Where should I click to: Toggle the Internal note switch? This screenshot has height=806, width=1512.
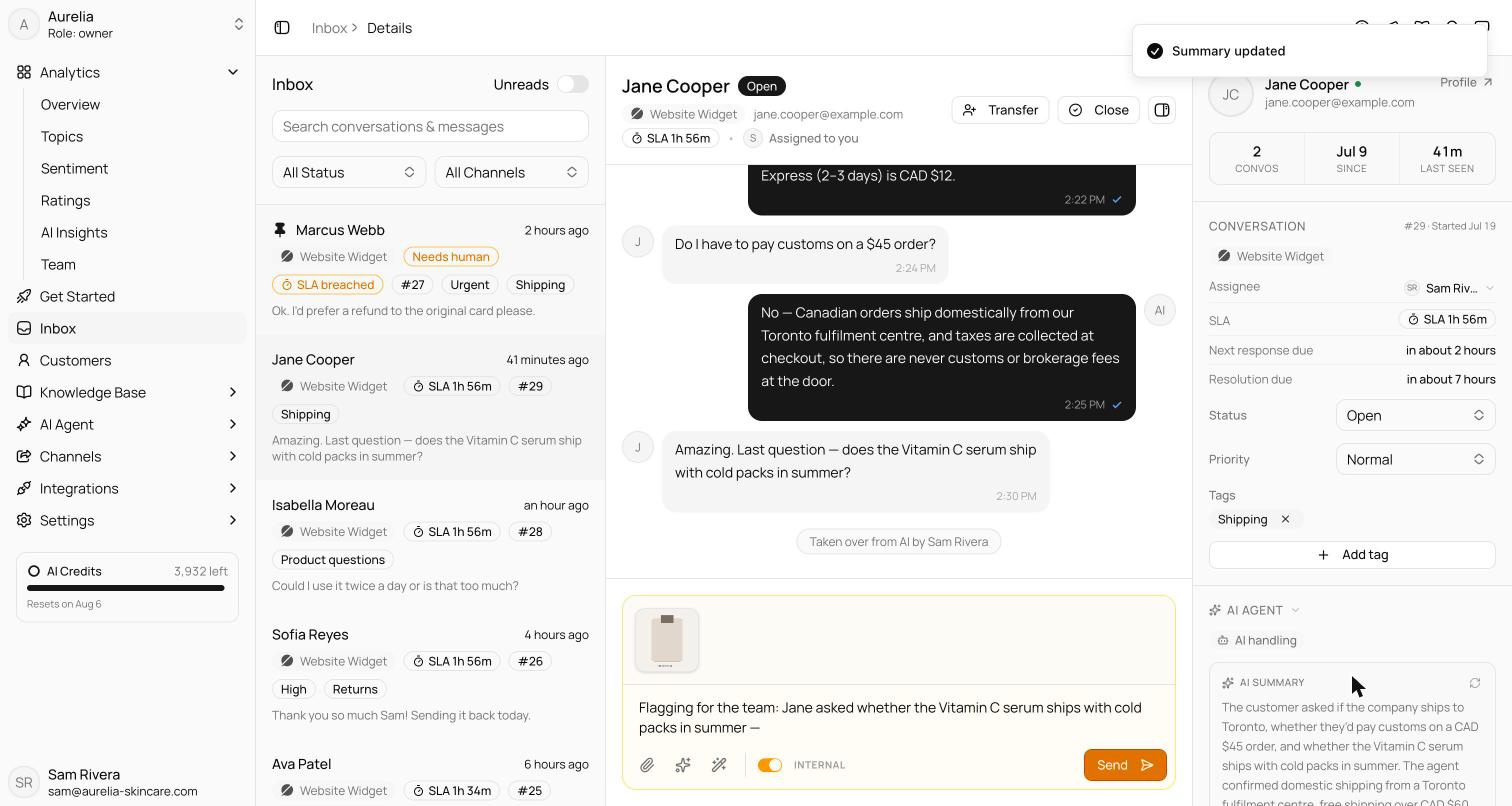(770, 765)
